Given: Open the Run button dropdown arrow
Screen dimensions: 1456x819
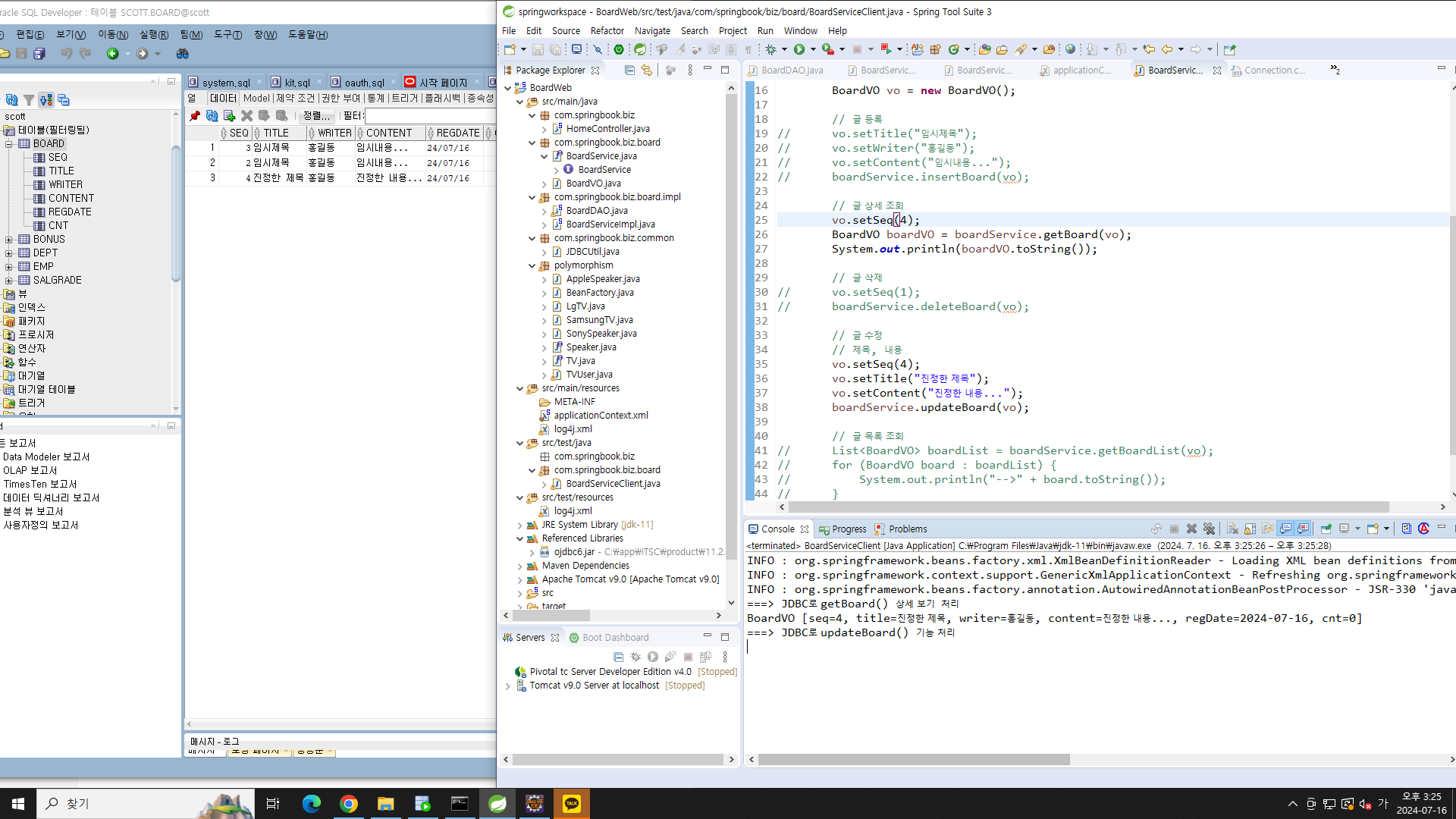Looking at the screenshot, I should (813, 49).
